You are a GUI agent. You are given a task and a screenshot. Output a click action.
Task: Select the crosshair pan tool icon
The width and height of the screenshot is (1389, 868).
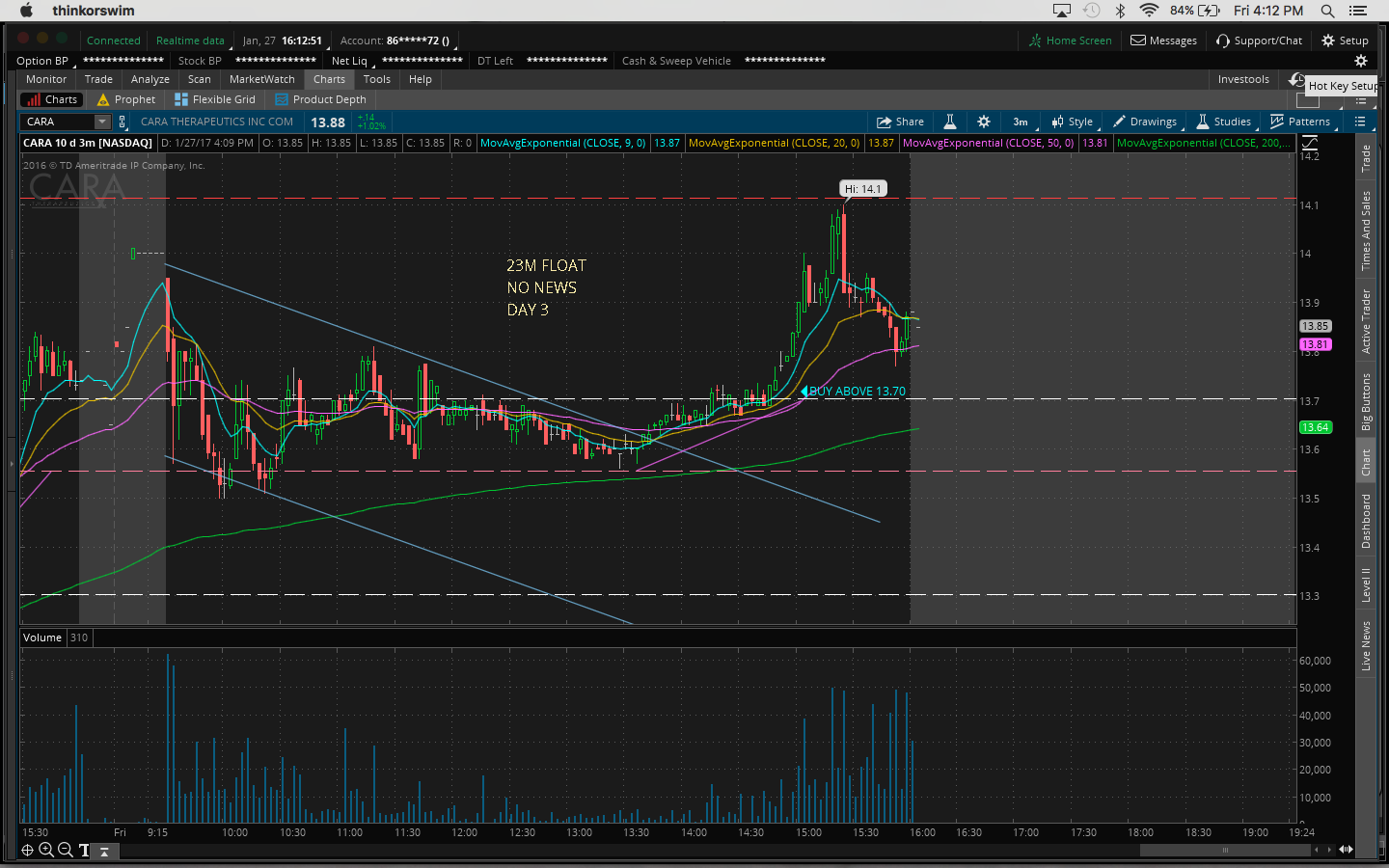click(x=27, y=850)
